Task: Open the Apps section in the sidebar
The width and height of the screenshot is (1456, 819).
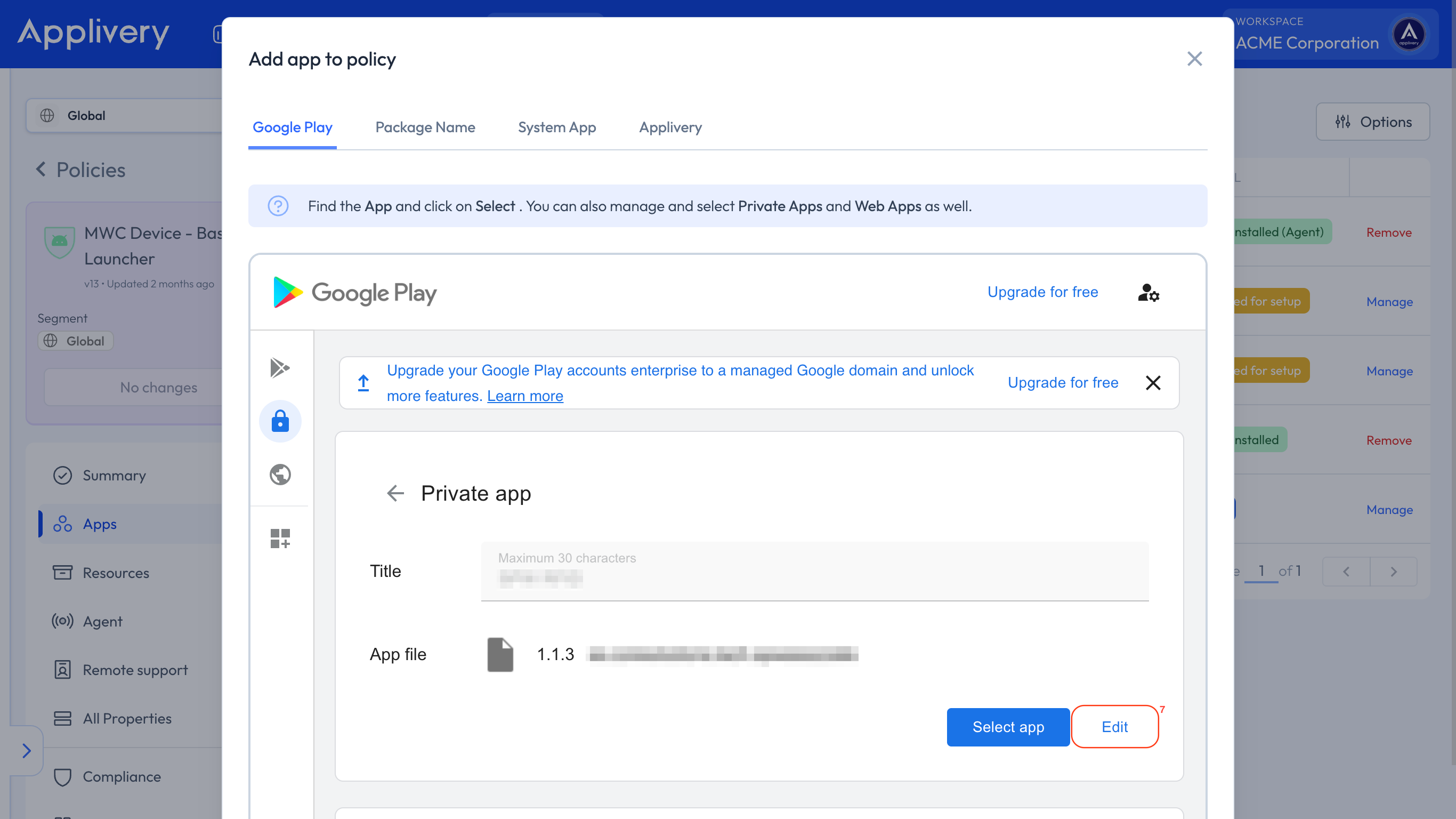Action: [x=100, y=524]
